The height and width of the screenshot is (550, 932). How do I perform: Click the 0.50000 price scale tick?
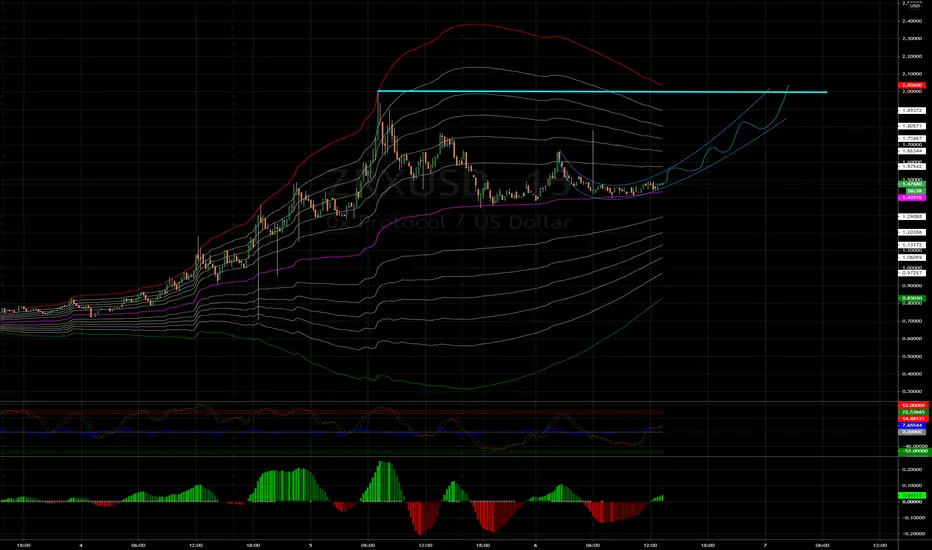click(x=912, y=357)
